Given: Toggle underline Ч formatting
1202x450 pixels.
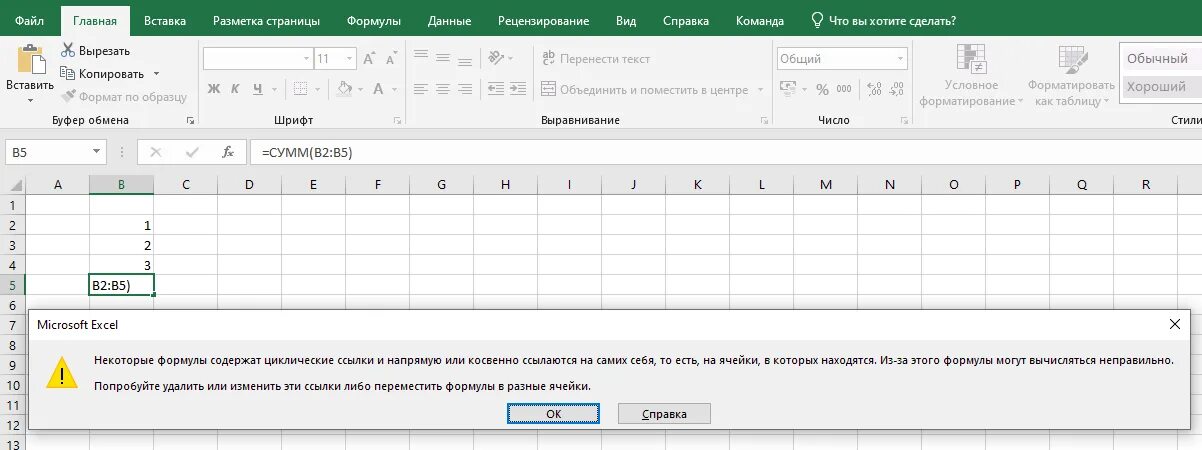Looking at the screenshot, I should click(259, 89).
